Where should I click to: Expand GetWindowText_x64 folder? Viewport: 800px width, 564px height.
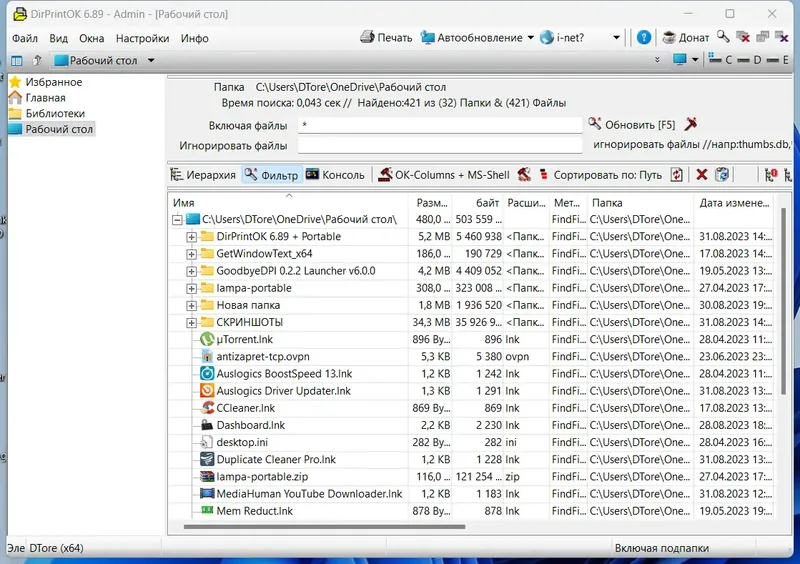click(191, 254)
